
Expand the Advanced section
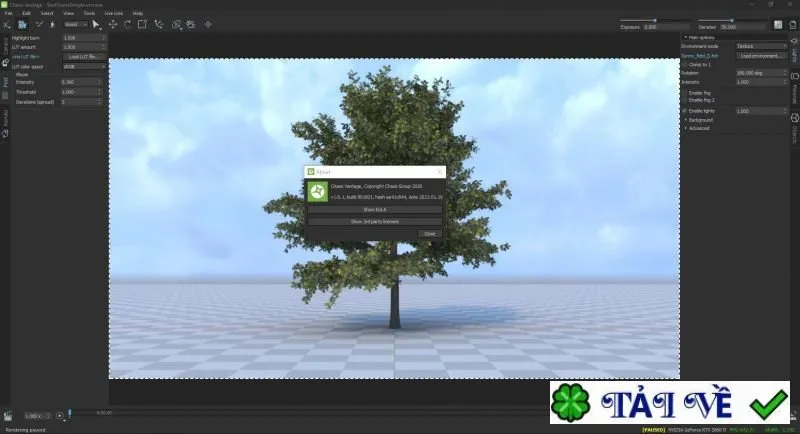[686, 128]
